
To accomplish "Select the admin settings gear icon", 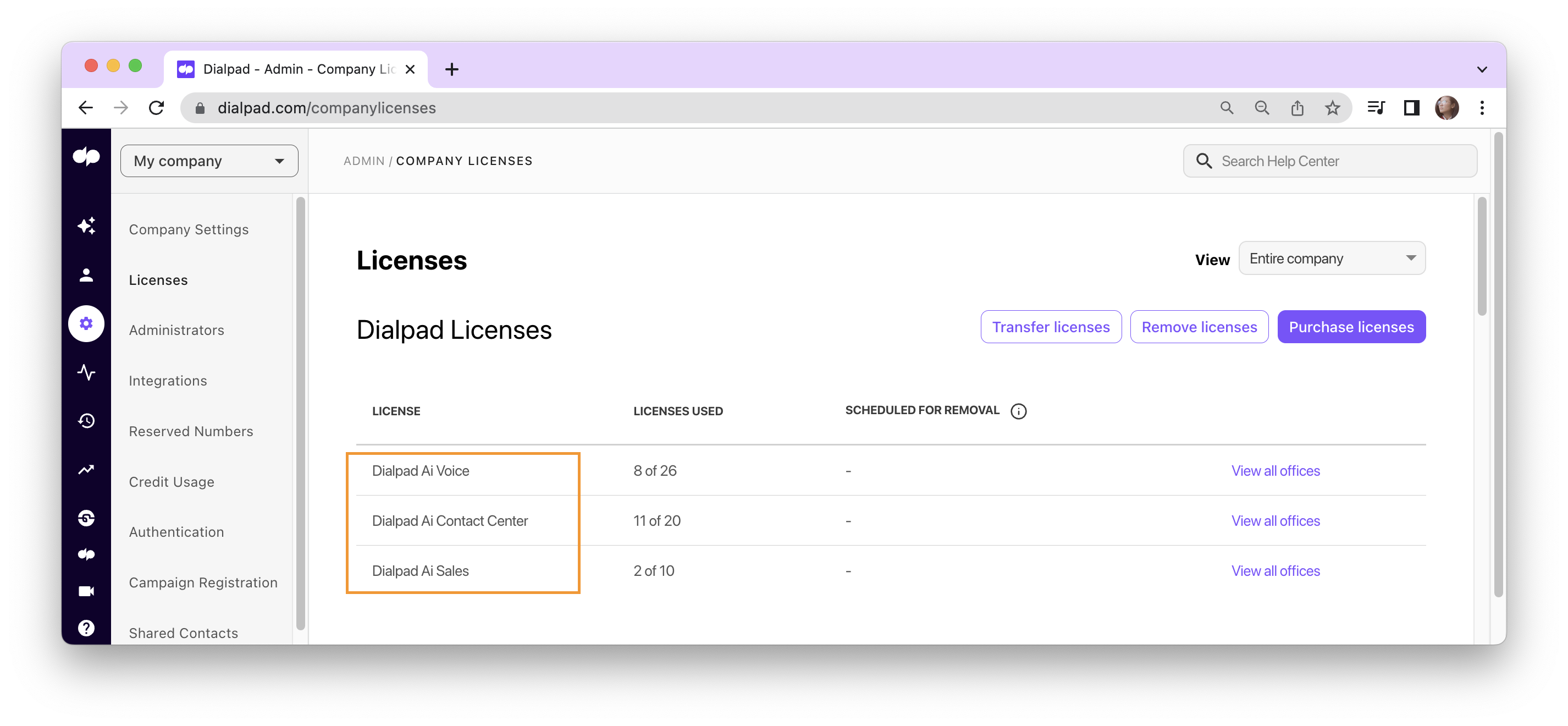I will point(86,323).
